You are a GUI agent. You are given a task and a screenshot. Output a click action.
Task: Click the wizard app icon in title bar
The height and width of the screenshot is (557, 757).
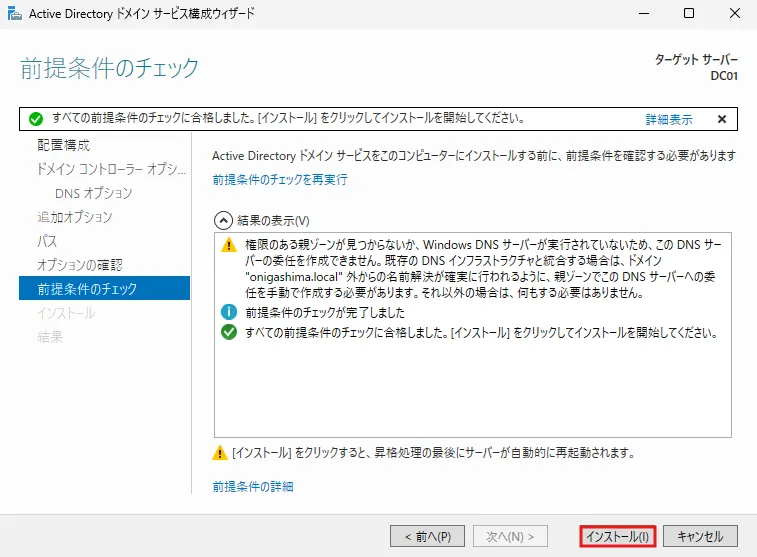(14, 14)
